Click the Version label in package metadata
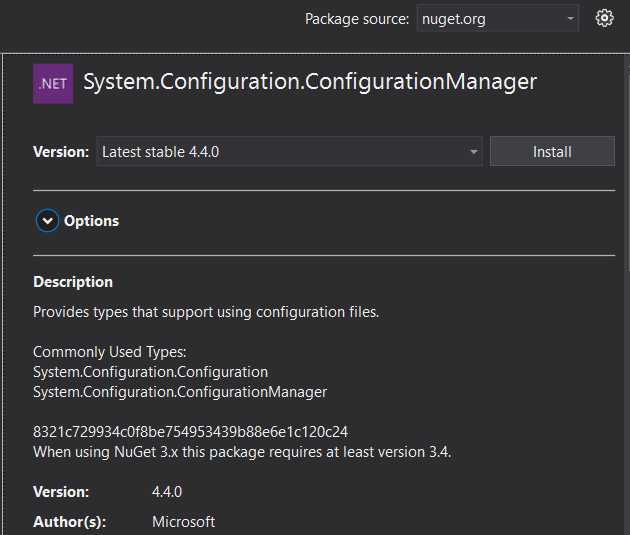This screenshot has height=535, width=630. coord(61,492)
